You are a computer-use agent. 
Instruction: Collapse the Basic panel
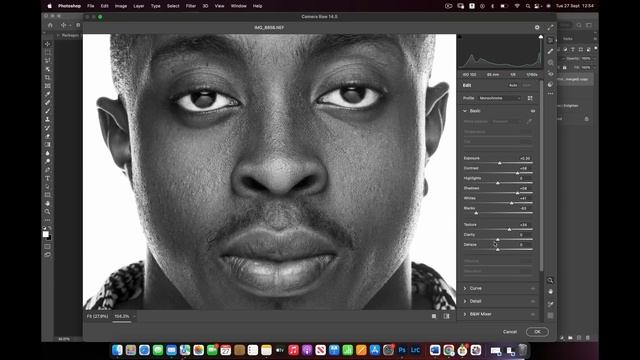tap(465, 111)
